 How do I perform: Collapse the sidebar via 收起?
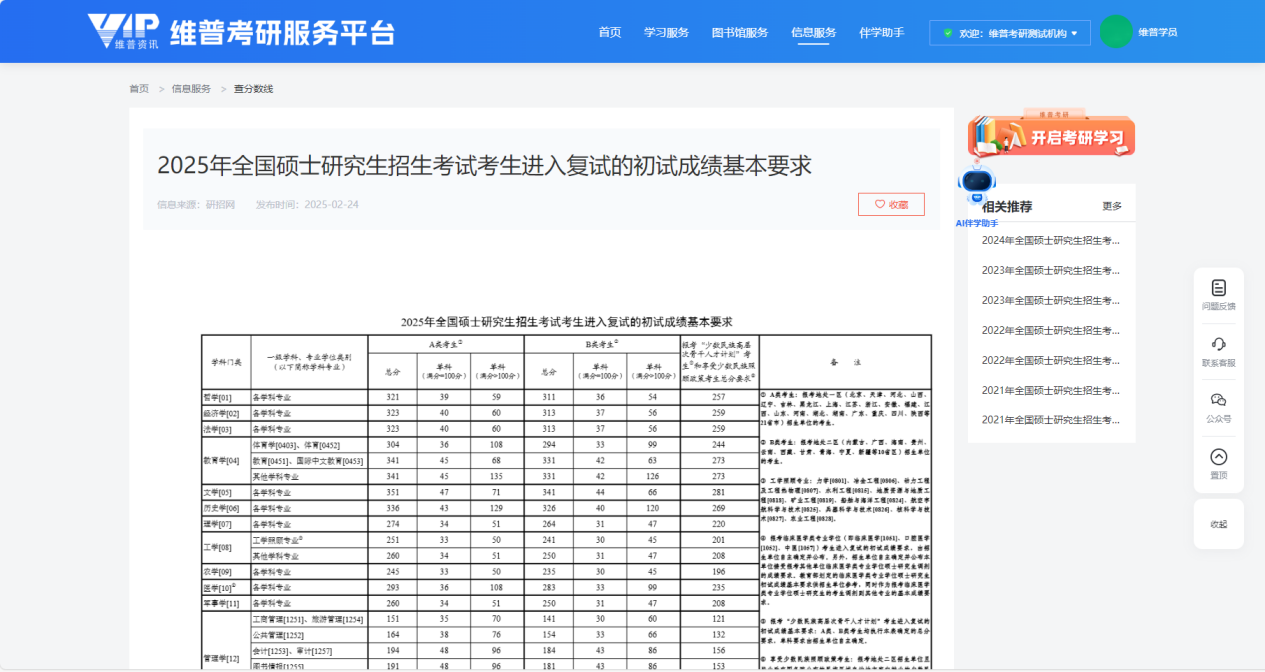coord(1218,524)
